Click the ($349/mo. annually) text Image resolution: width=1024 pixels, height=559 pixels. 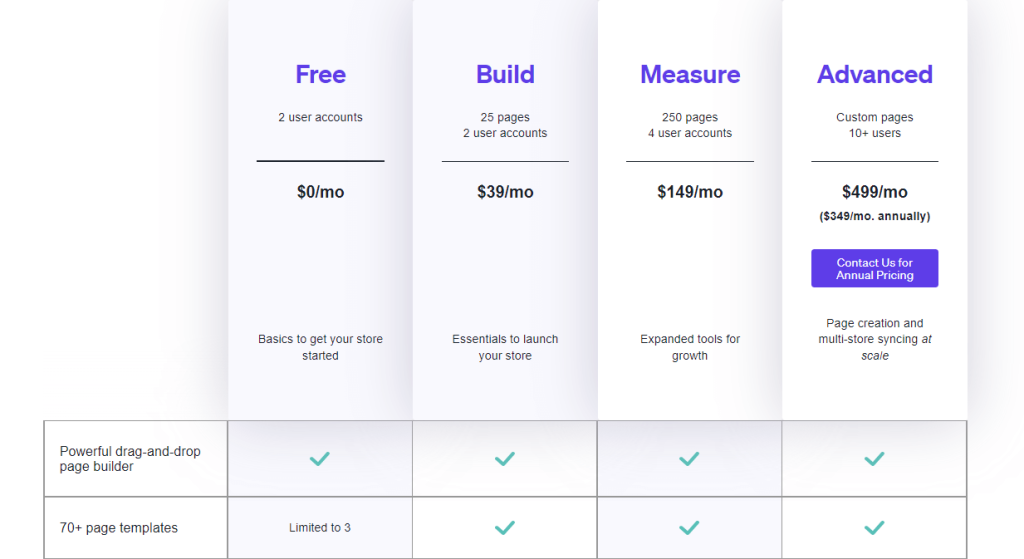[x=874, y=216]
